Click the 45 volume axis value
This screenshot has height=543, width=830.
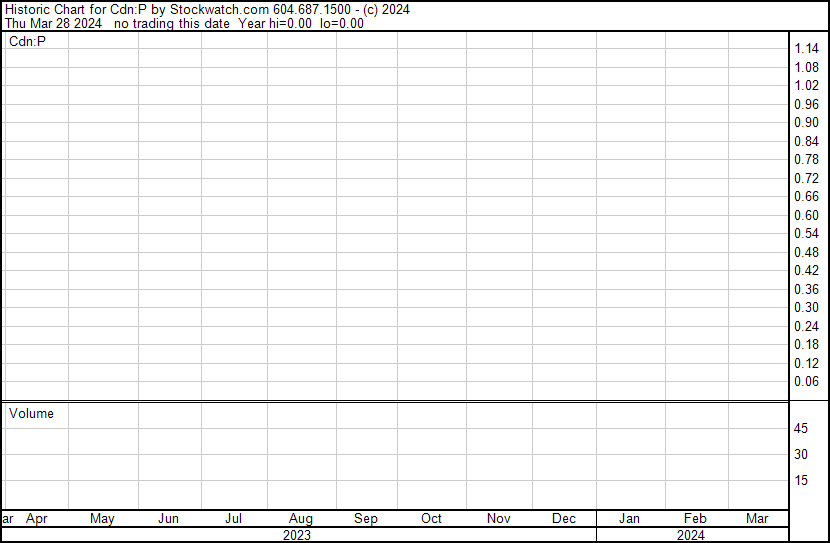(x=801, y=428)
